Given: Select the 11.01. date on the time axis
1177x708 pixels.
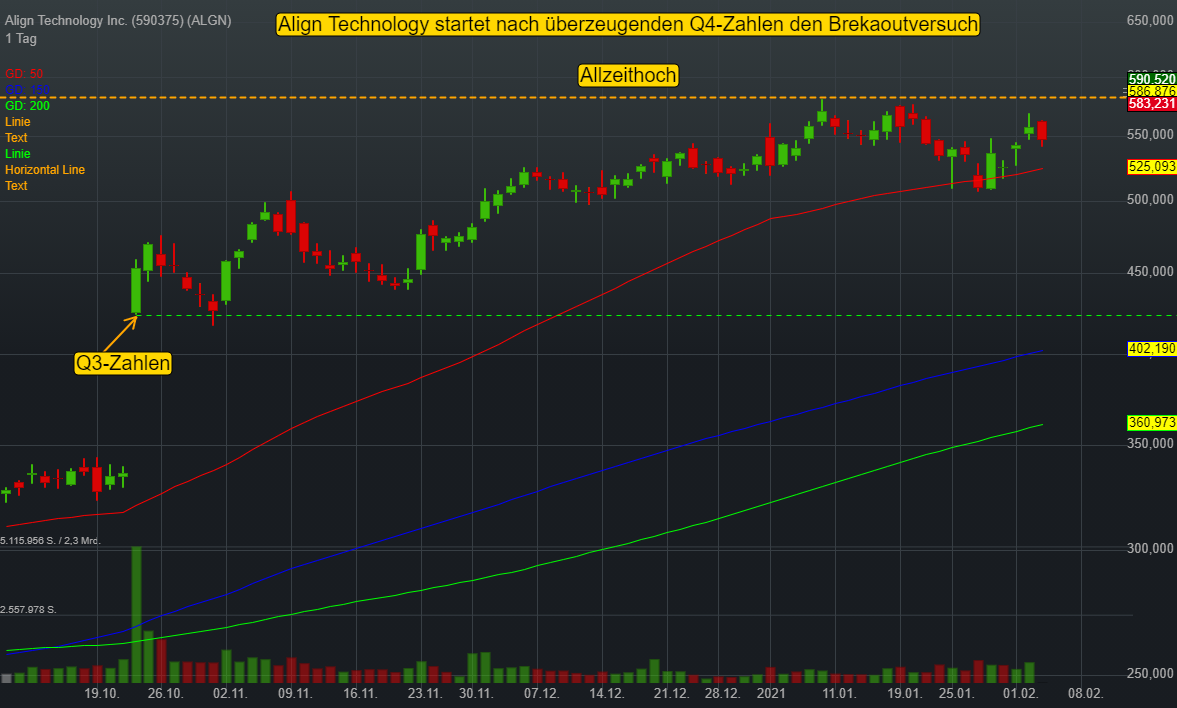Looking at the screenshot, I should click(838, 693).
